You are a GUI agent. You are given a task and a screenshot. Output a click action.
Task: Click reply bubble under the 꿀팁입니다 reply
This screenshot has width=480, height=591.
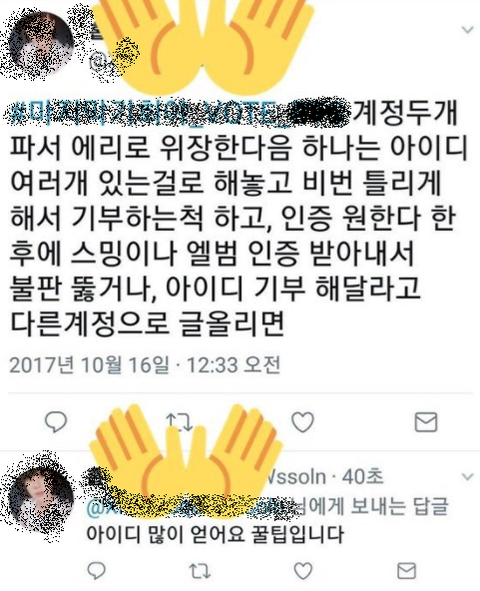click(x=96, y=571)
